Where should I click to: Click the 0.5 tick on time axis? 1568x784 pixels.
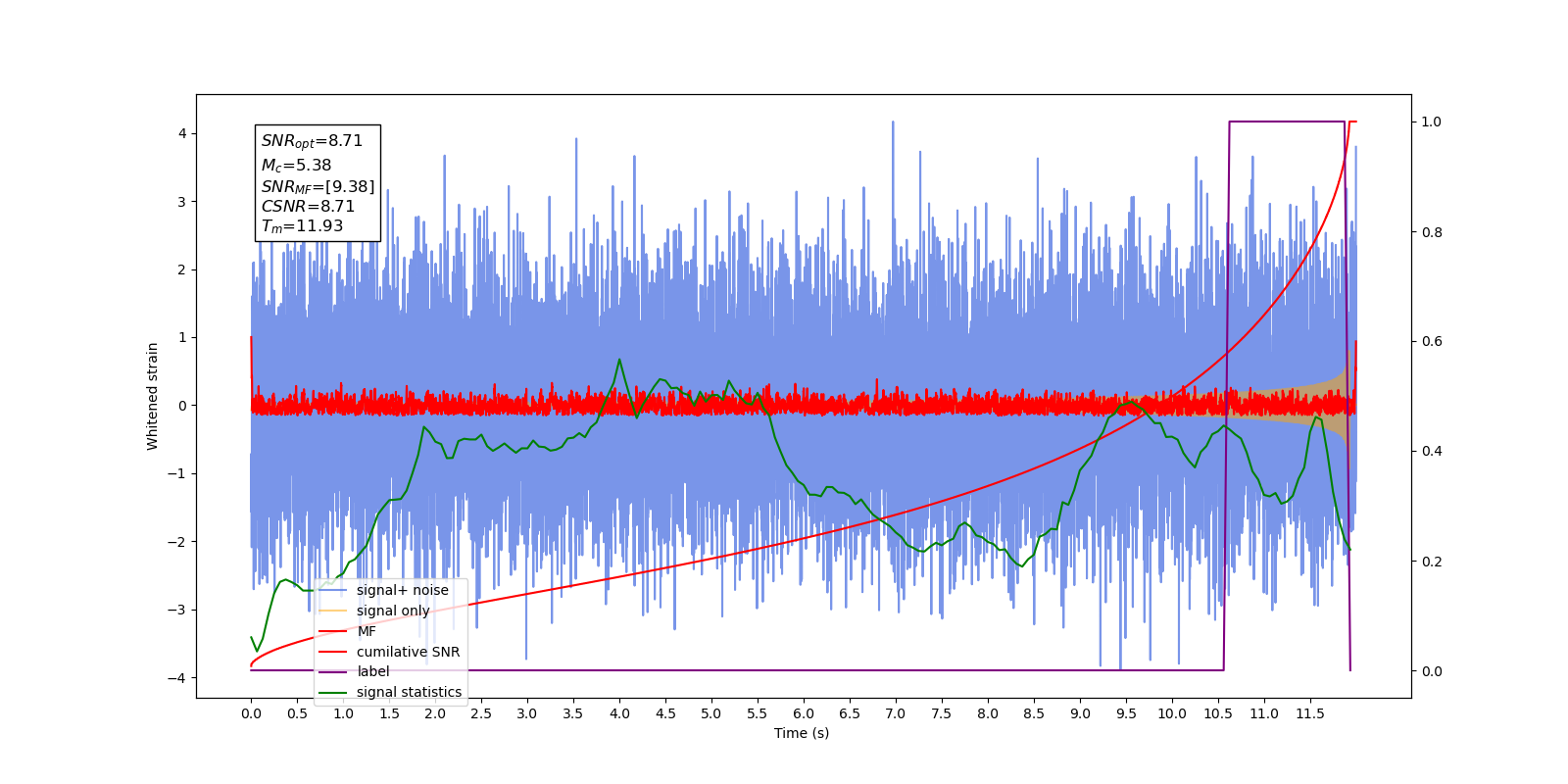tap(297, 713)
